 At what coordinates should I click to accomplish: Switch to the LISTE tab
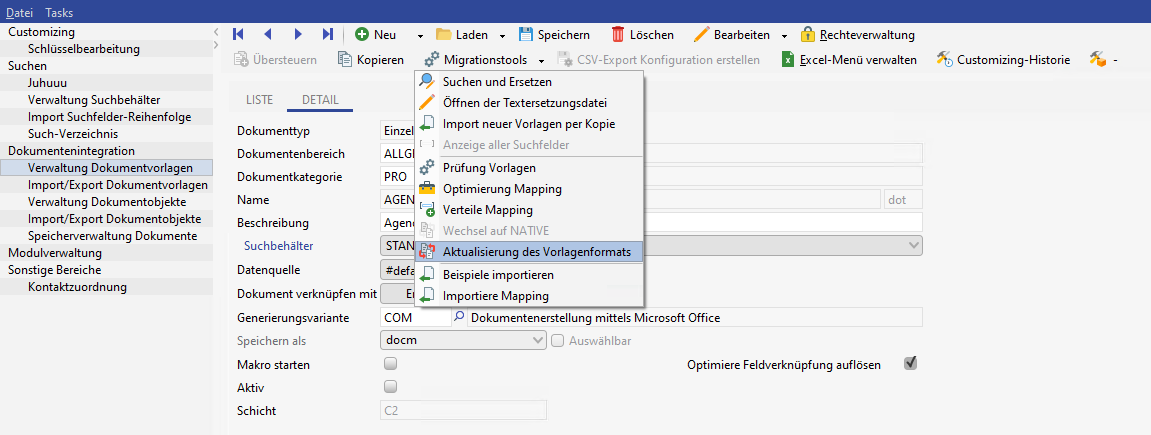[259, 100]
